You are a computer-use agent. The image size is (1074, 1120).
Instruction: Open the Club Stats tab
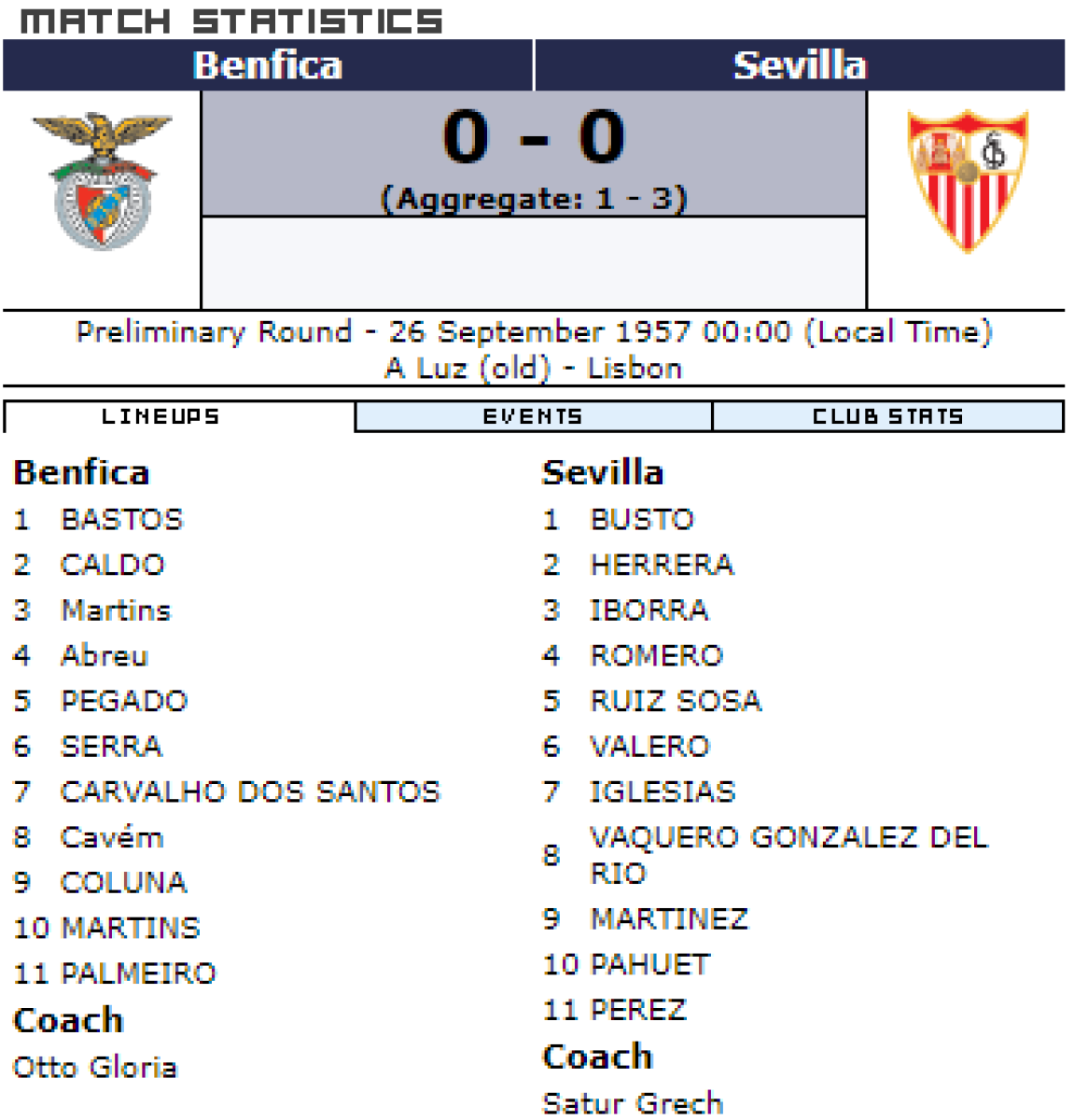pos(887,416)
